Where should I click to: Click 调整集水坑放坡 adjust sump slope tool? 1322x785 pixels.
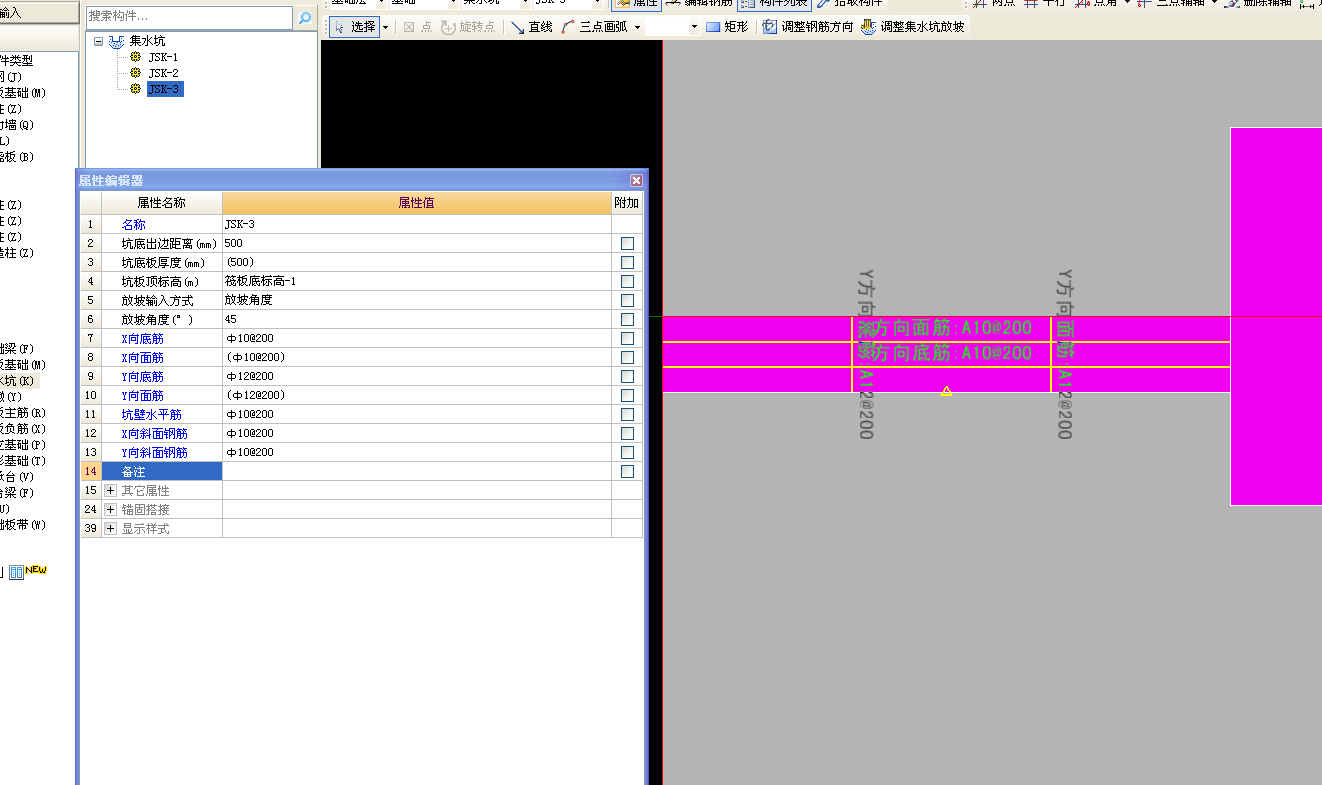click(x=913, y=27)
